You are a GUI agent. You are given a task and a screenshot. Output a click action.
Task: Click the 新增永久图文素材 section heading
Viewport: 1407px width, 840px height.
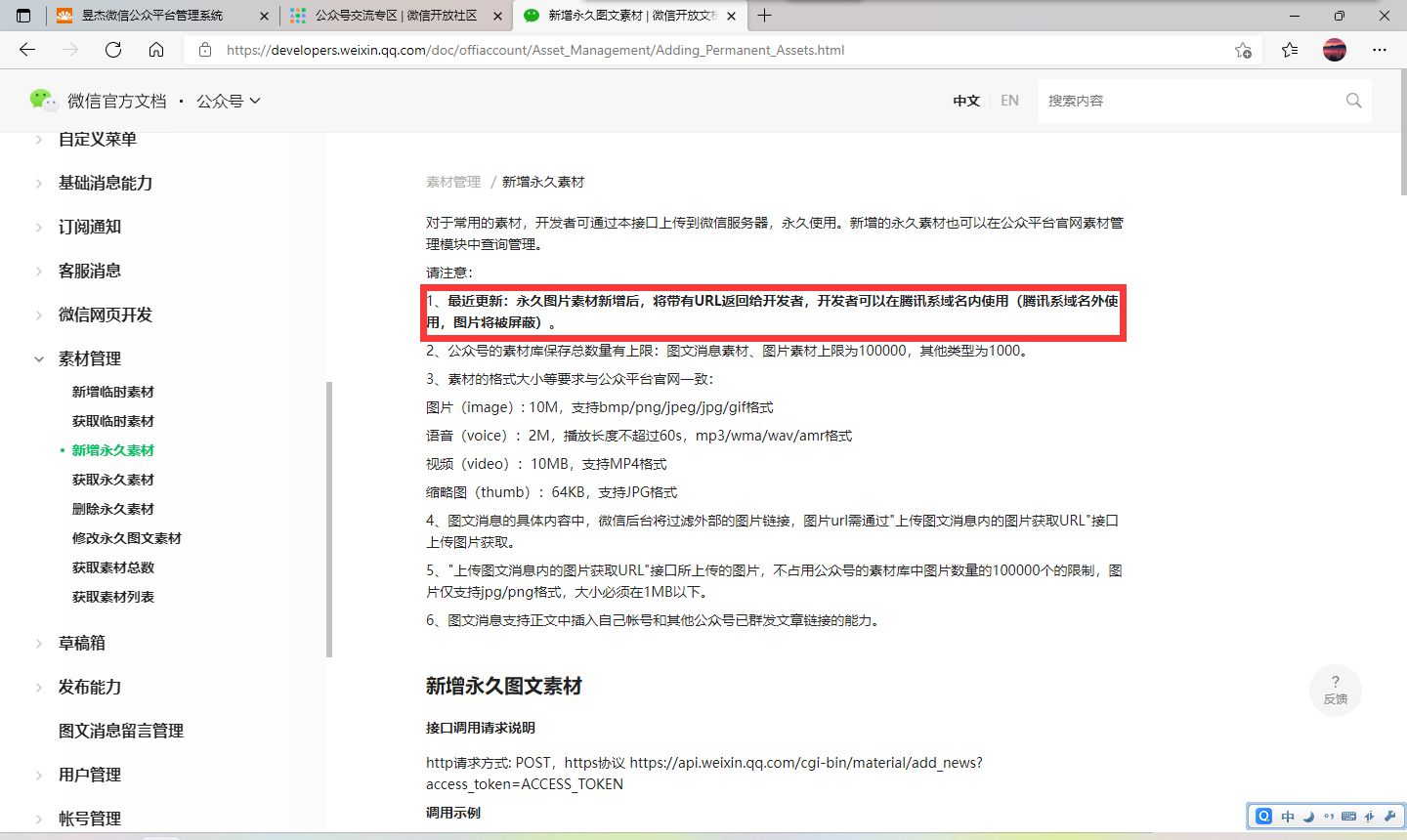(x=504, y=686)
